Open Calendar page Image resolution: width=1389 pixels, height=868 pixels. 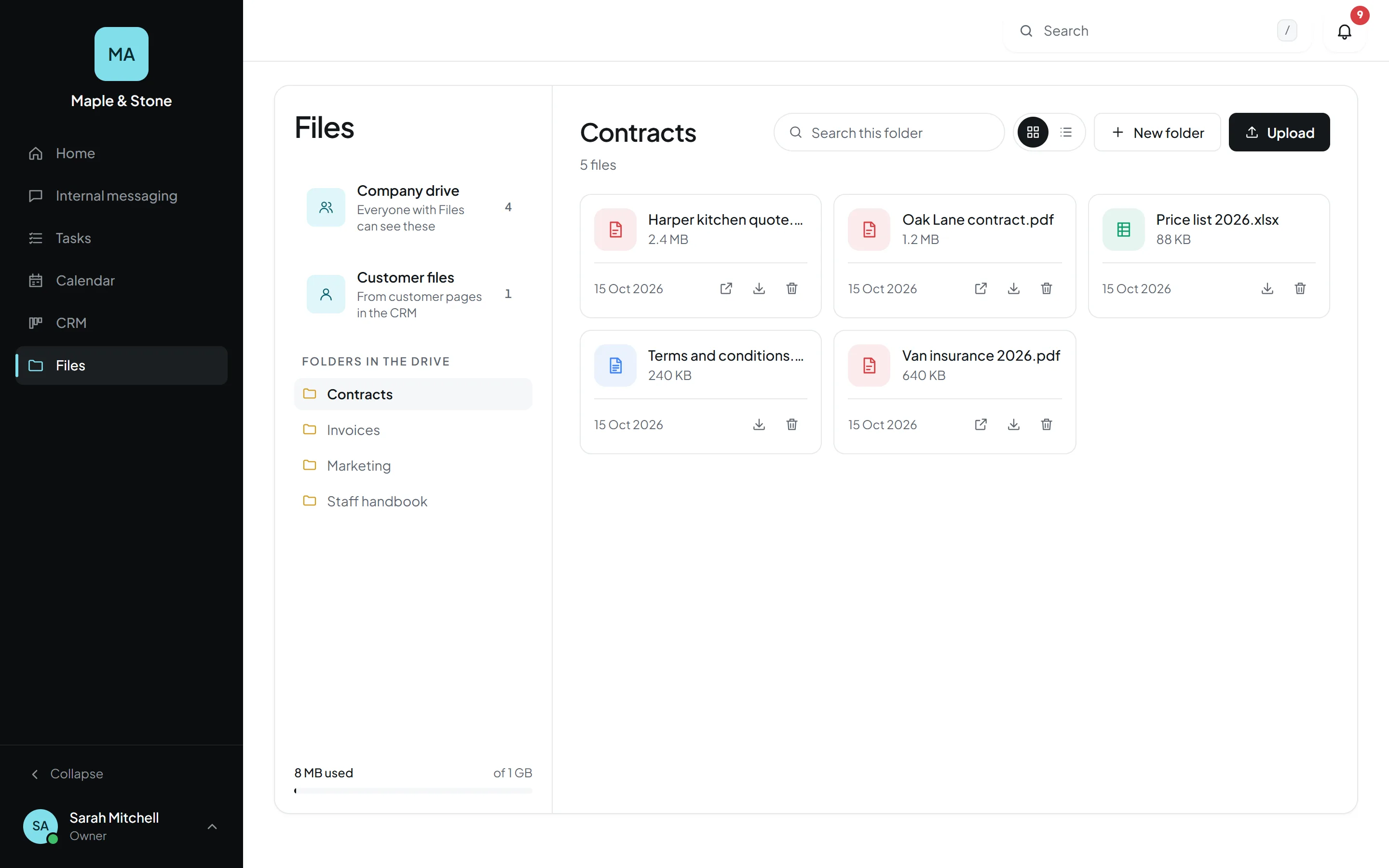point(121,280)
